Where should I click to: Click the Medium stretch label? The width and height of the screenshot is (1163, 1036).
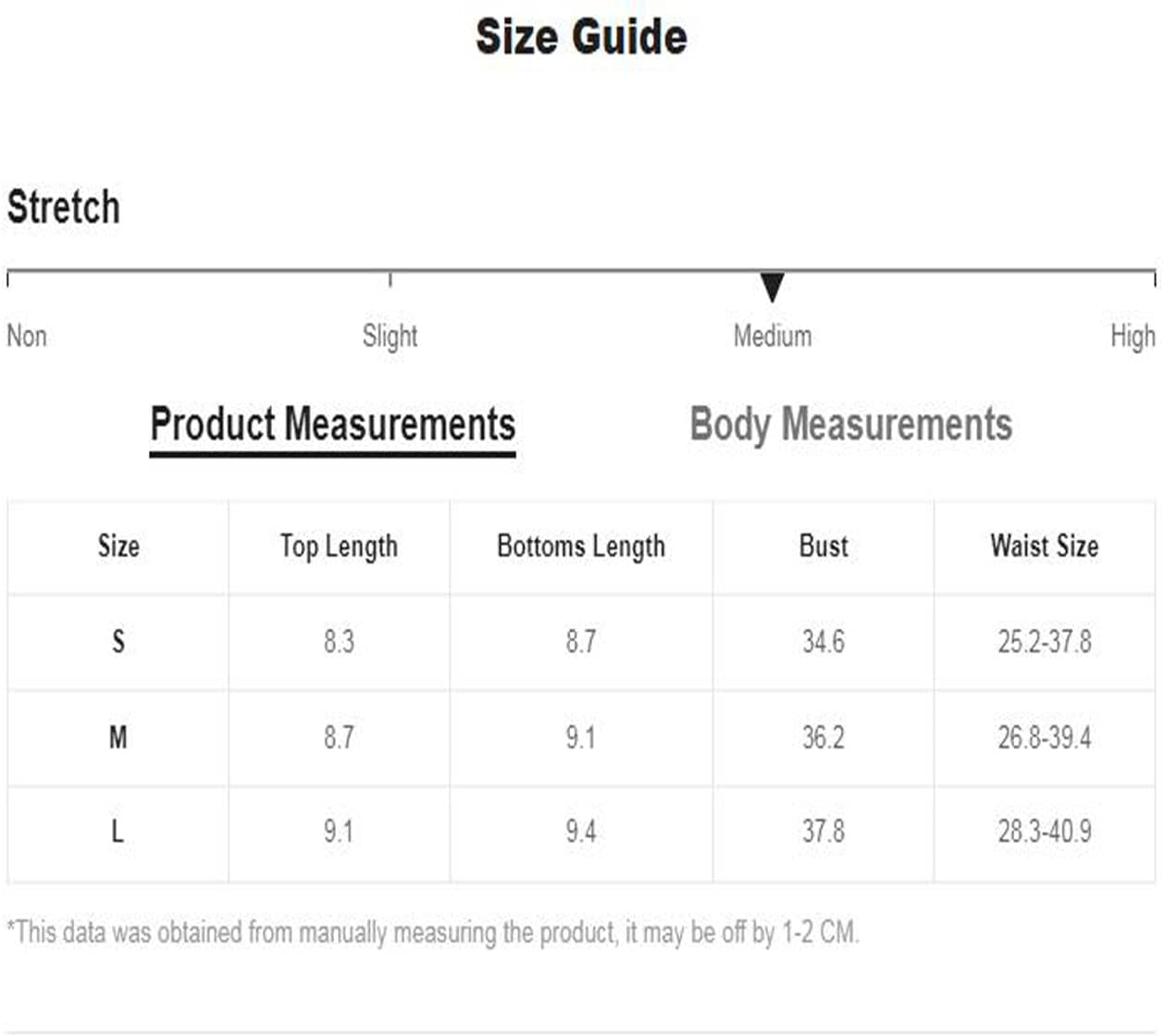[773, 336]
